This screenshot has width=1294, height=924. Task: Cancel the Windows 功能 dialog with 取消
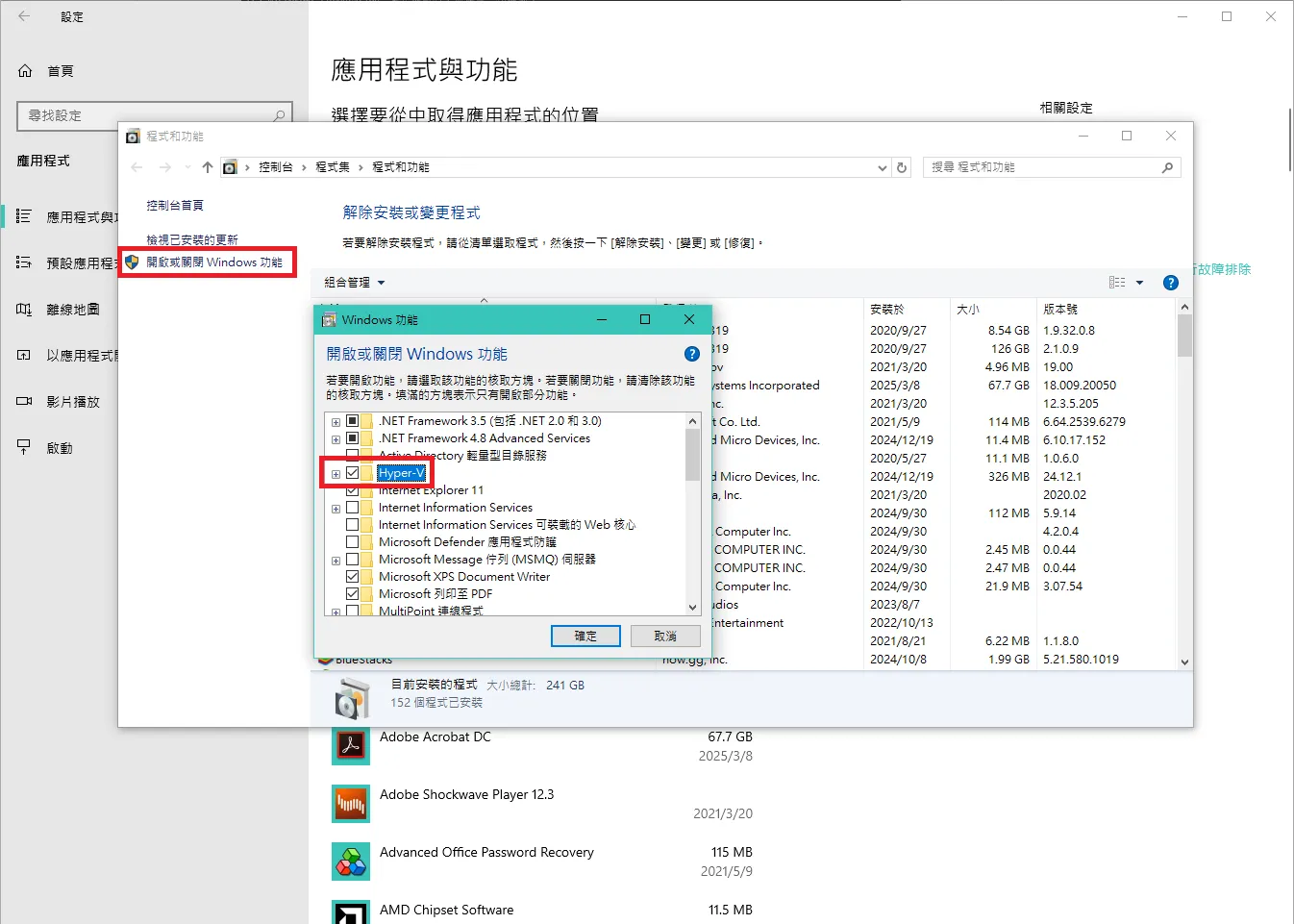[665, 637]
